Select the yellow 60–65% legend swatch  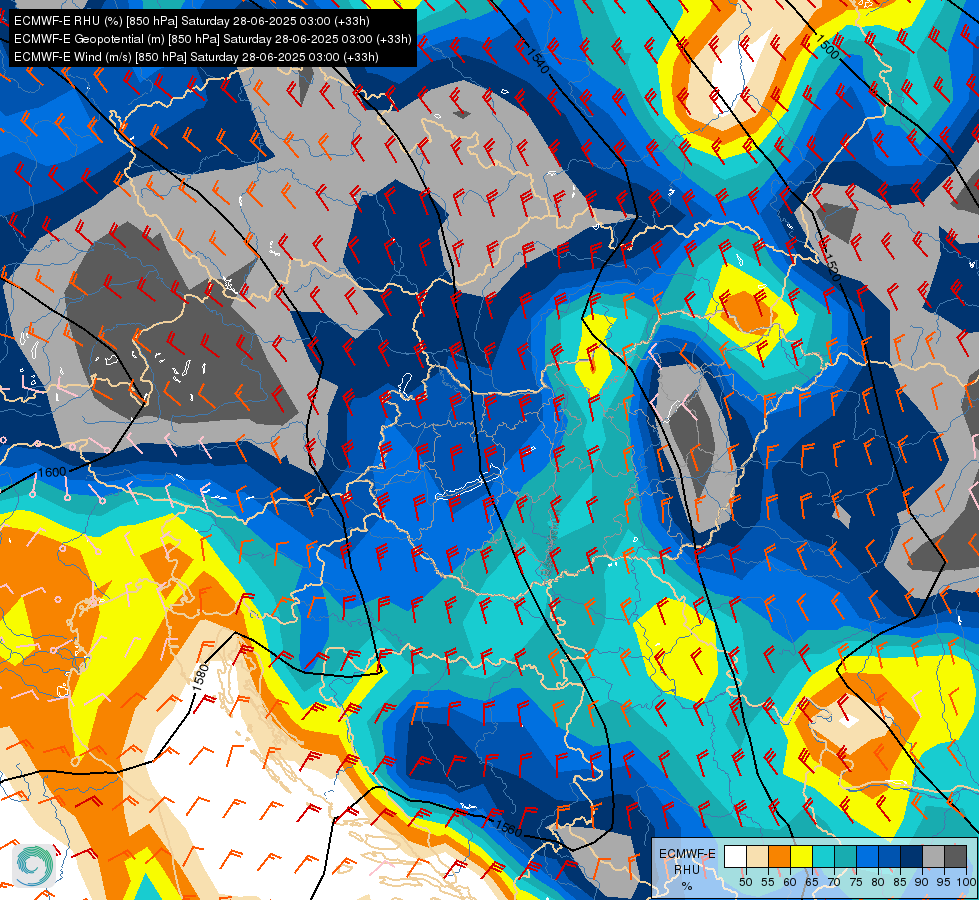(802, 856)
